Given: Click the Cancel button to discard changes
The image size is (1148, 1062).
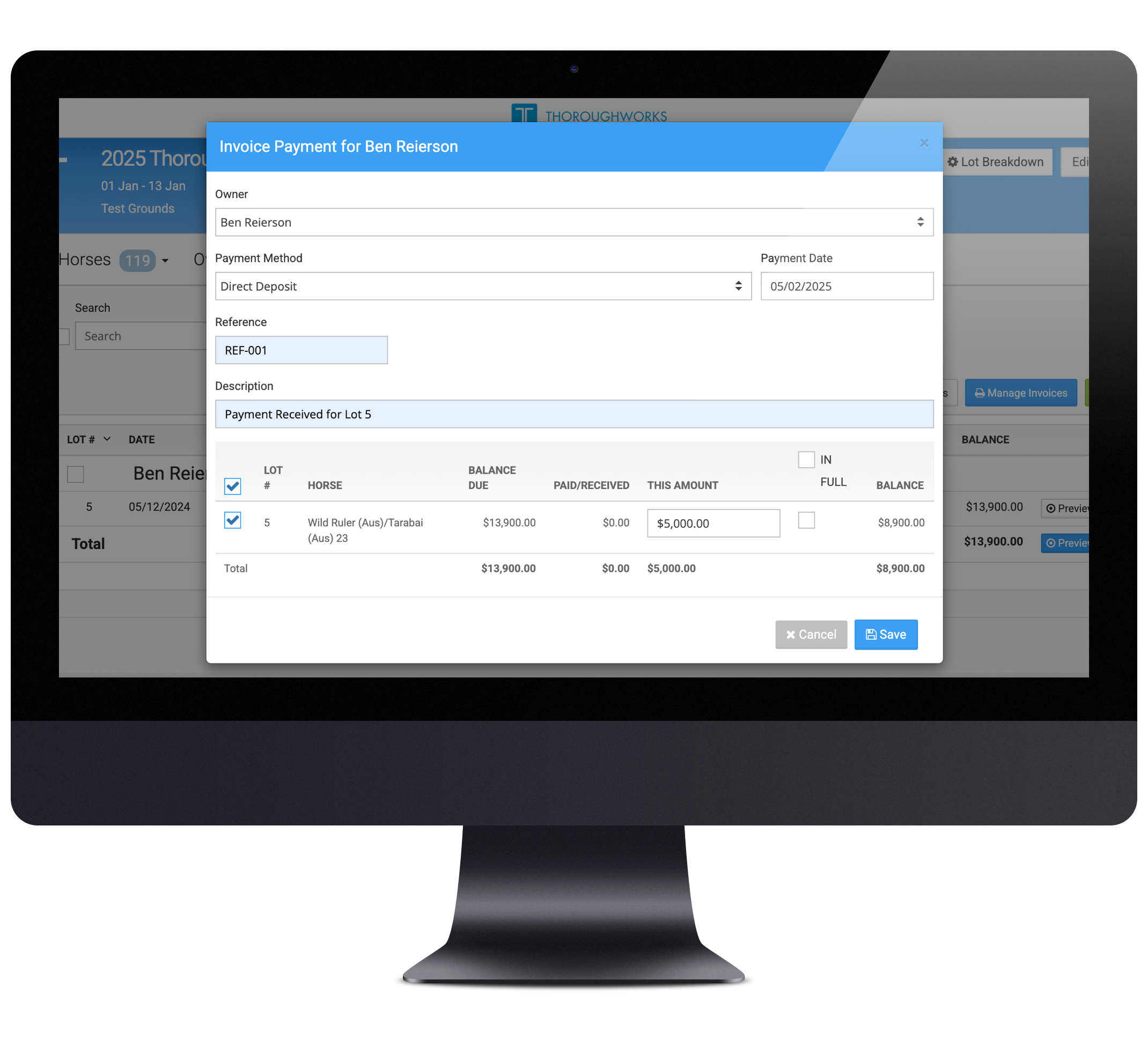Looking at the screenshot, I should pos(812,633).
